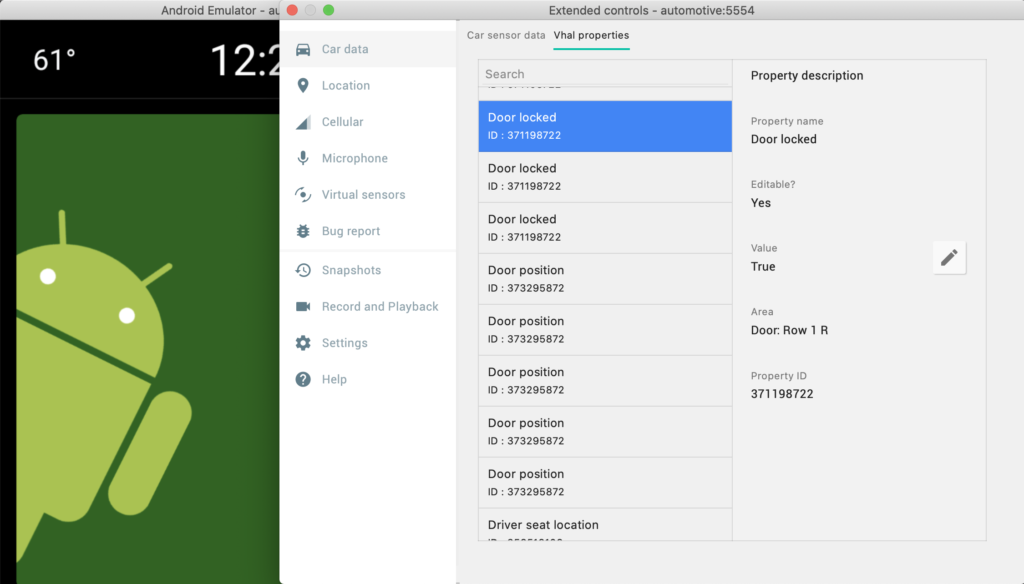The width and height of the screenshot is (1024, 584).
Task: Click the Value field text 'True'
Action: click(x=763, y=267)
